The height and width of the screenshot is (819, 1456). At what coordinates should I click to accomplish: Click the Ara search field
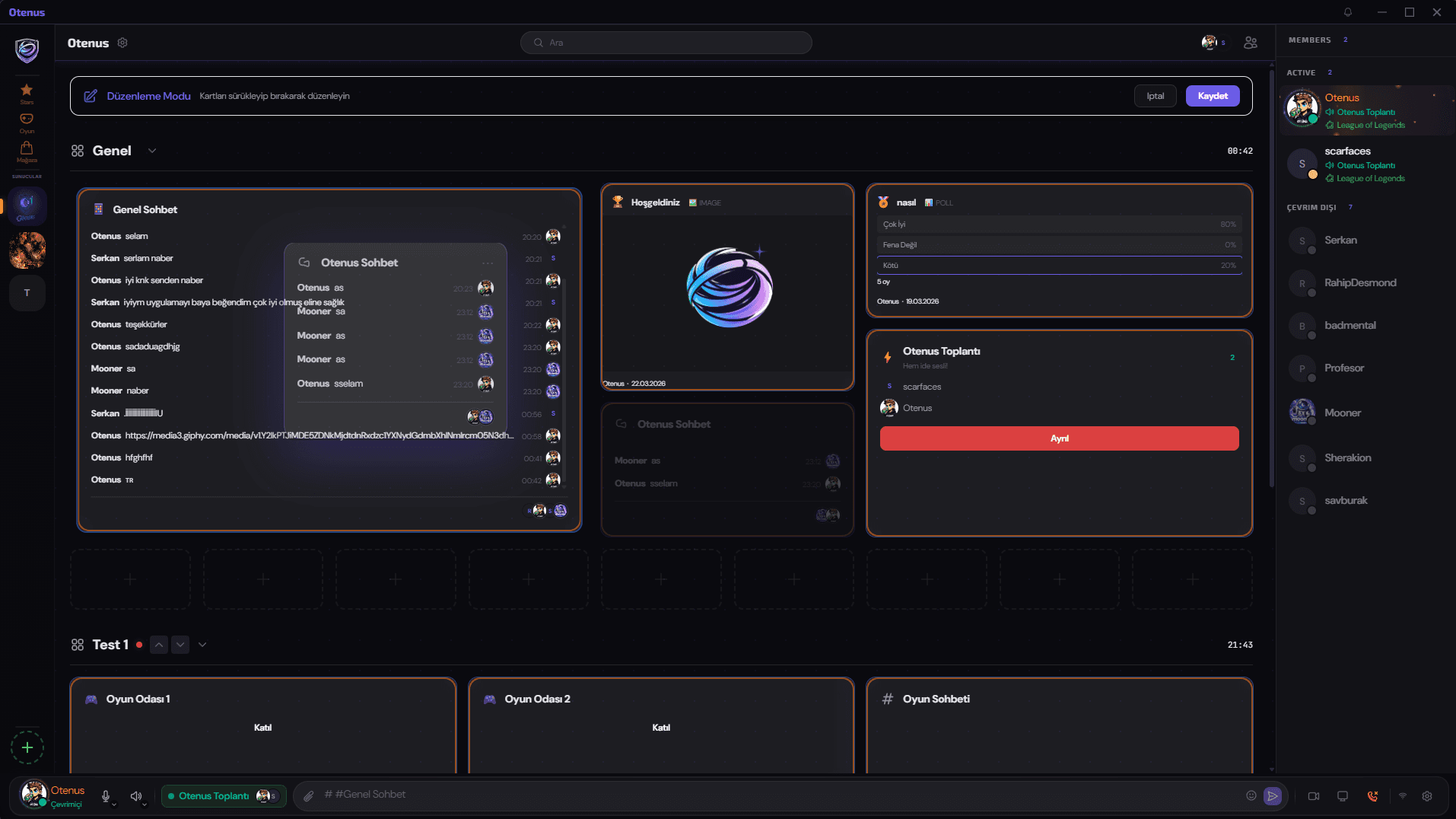pos(666,43)
